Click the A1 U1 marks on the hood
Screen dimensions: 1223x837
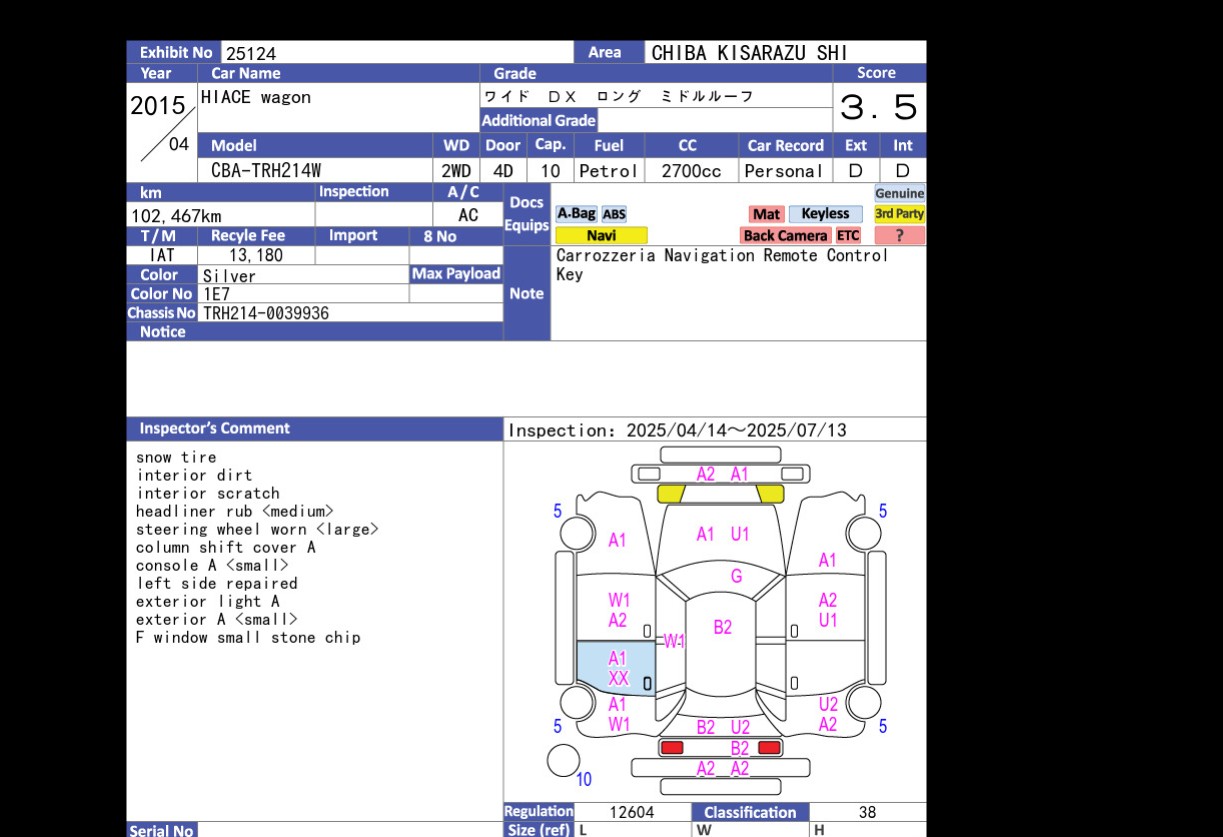(722, 534)
